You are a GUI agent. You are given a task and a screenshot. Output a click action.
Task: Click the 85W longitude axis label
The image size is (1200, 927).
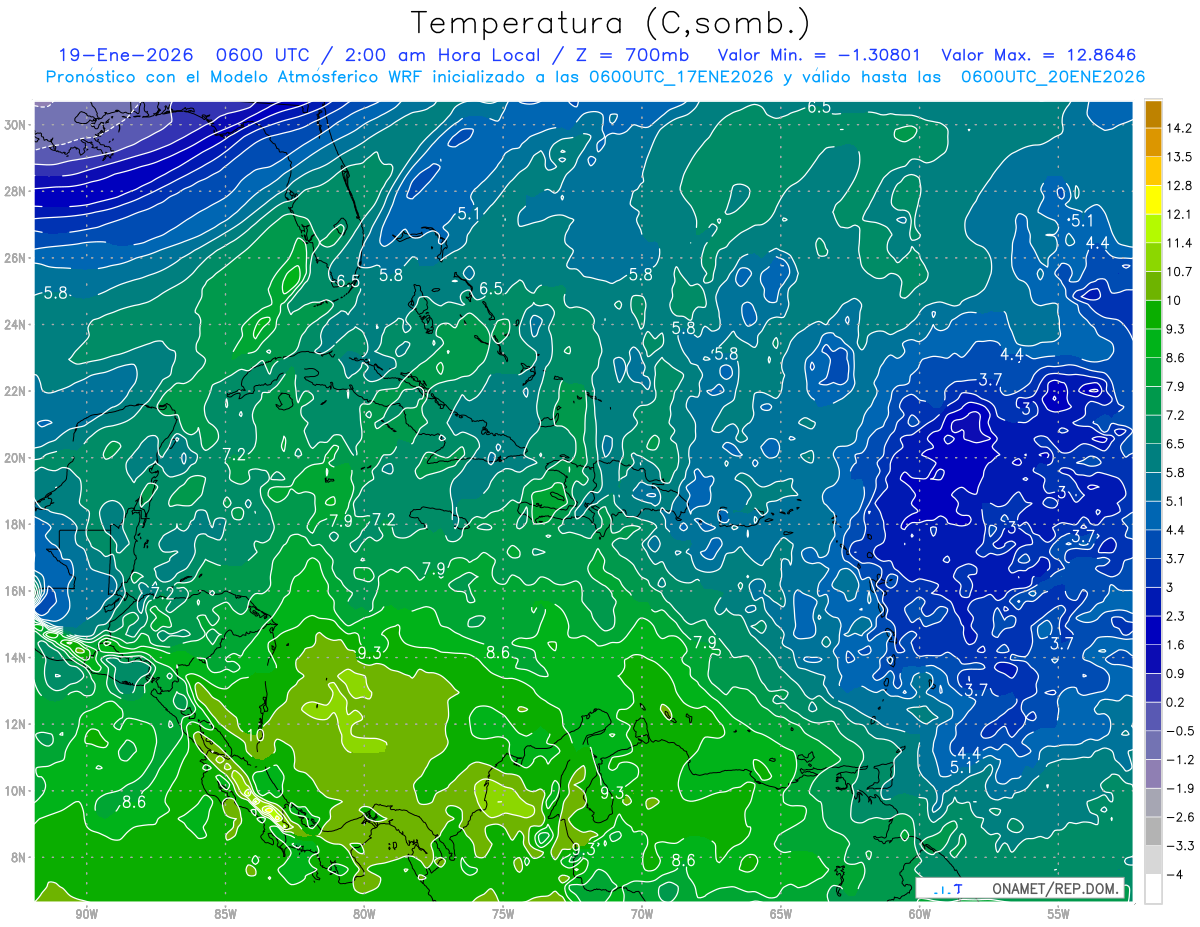(225, 914)
